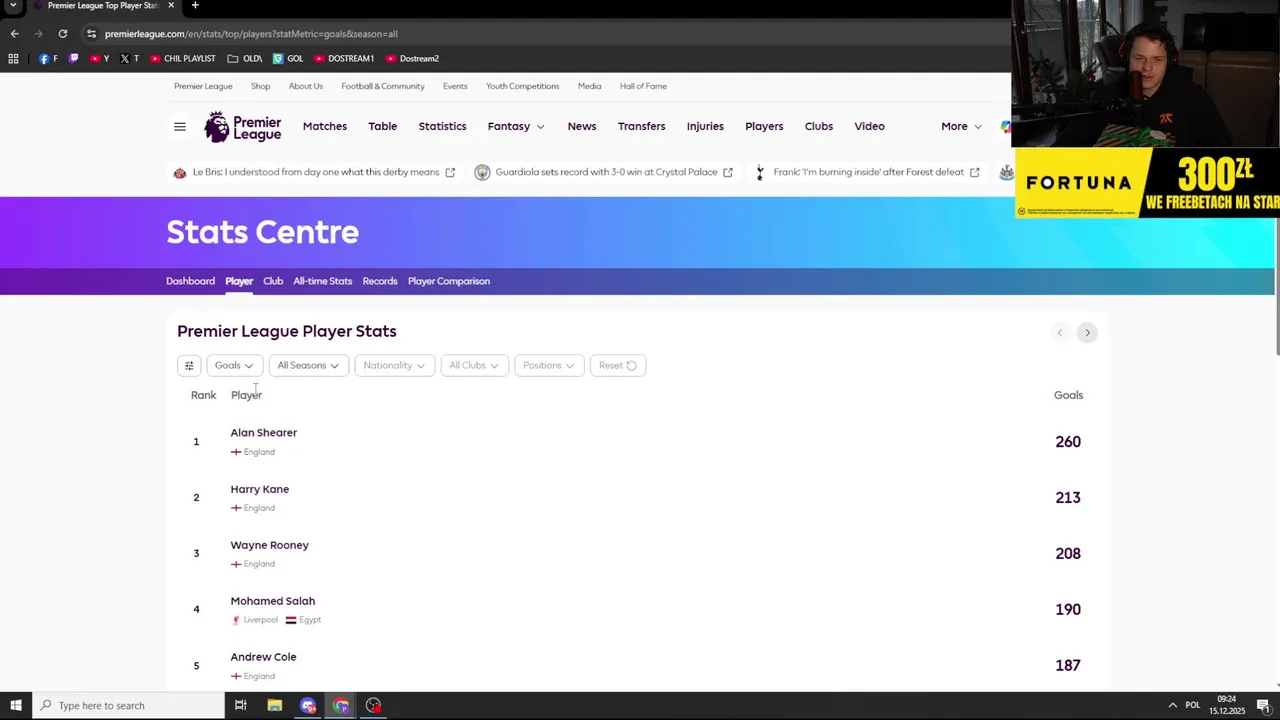Open Youth Competitions top link
The image size is (1280, 720).
pos(523,87)
